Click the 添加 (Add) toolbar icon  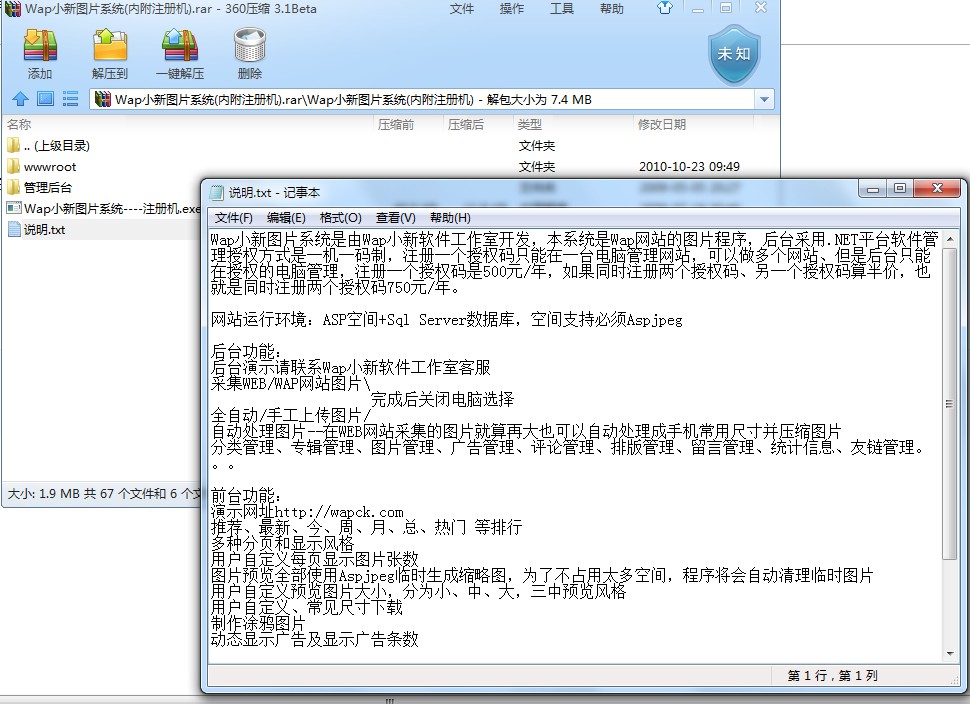pyautogui.click(x=40, y=54)
